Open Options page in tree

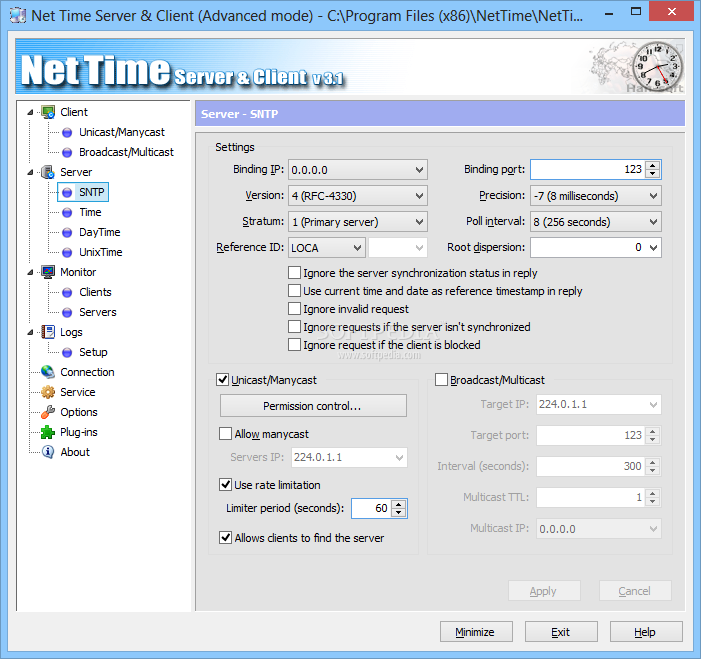click(79, 412)
